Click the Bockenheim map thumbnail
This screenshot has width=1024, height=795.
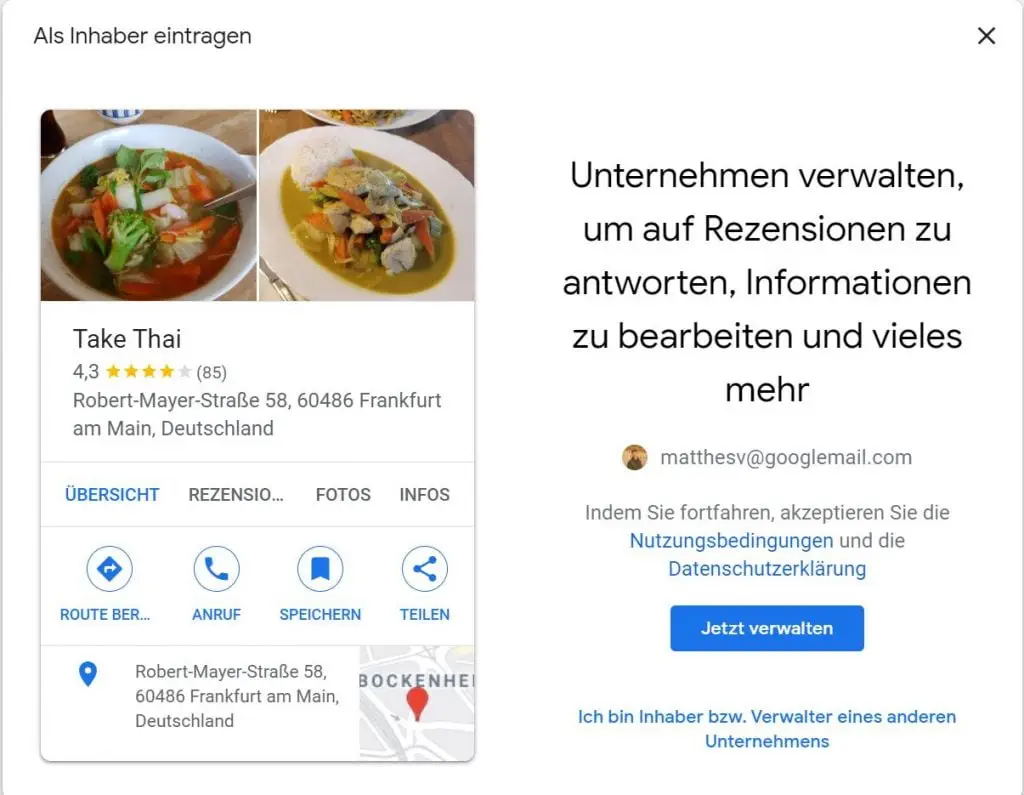(417, 703)
